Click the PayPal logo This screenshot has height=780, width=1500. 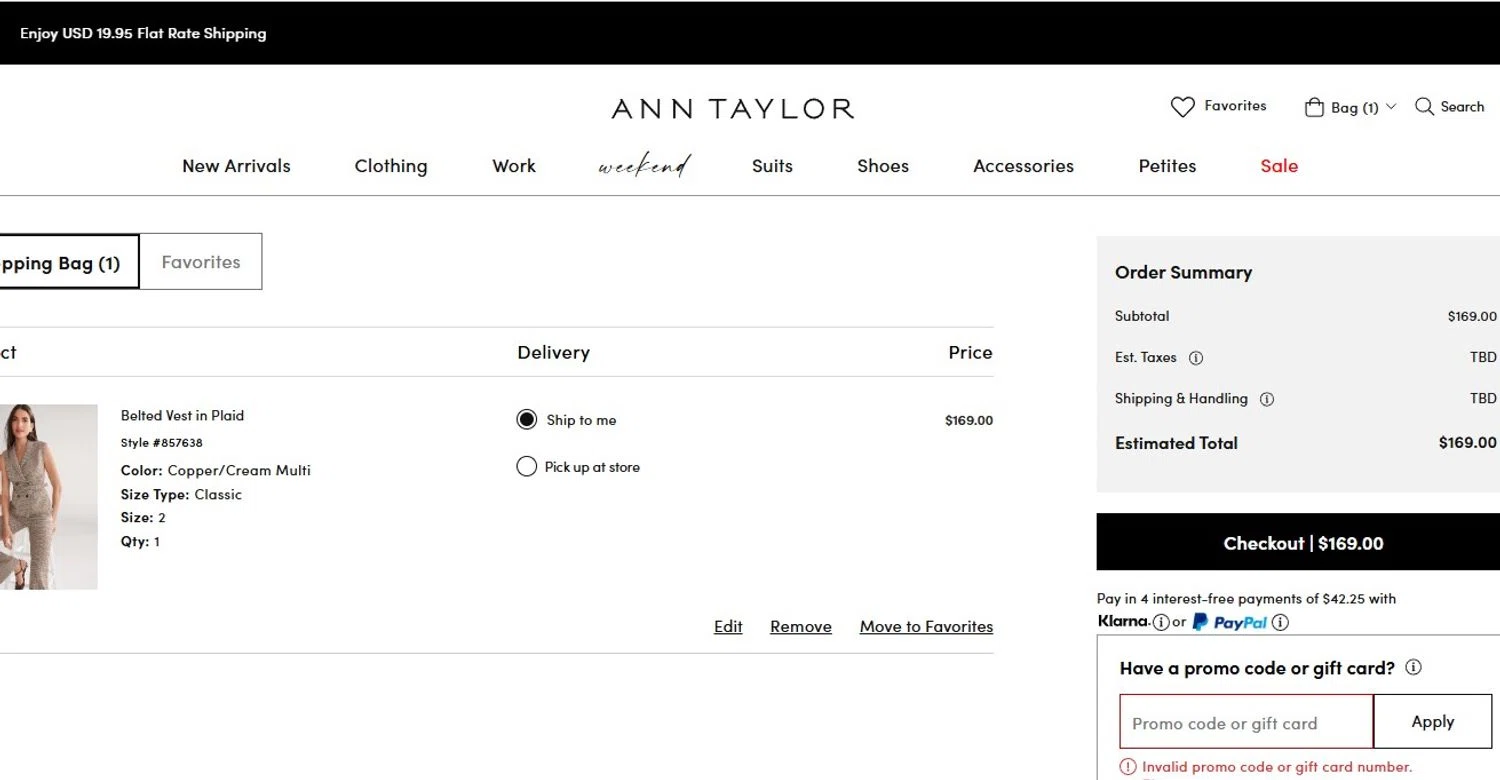point(1229,622)
